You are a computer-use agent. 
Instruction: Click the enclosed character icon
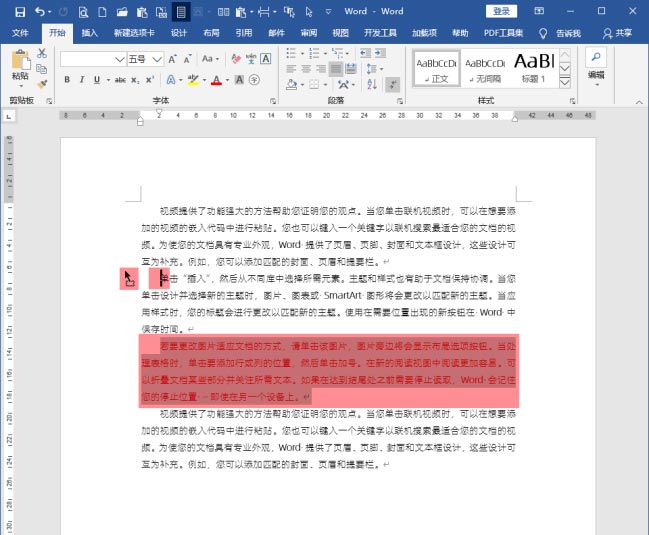(254, 80)
